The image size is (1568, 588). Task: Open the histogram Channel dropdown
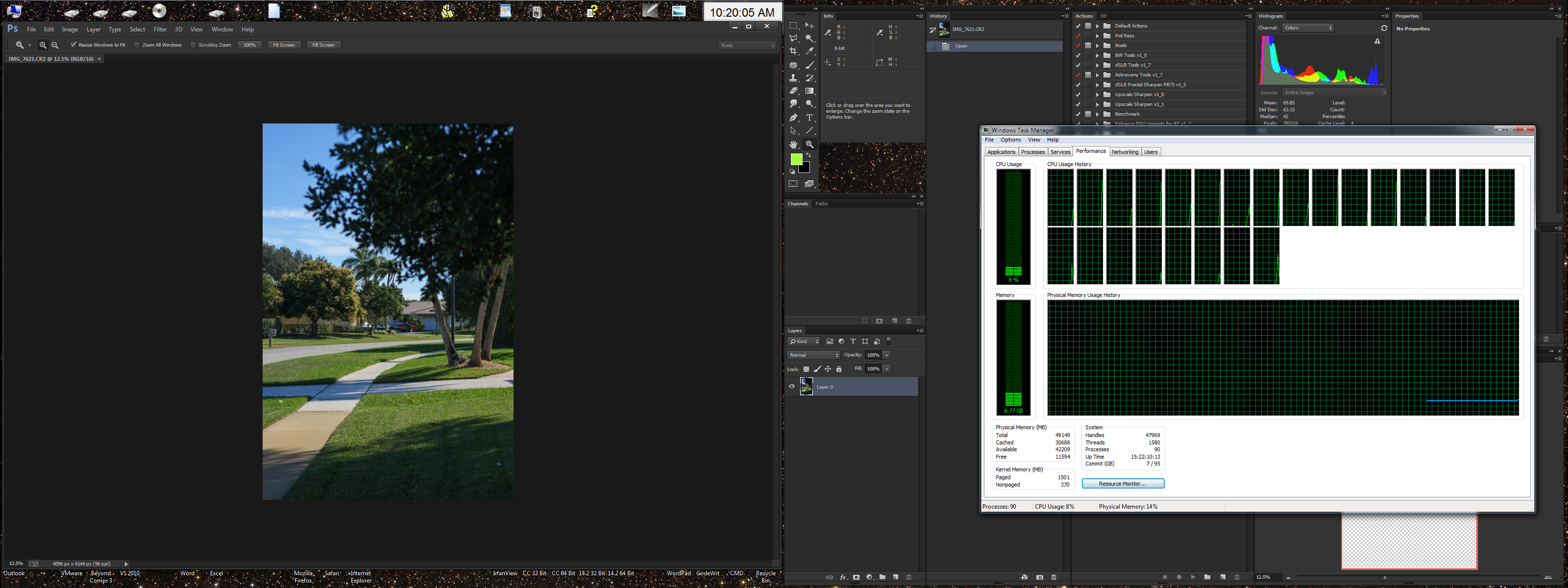coord(1307,28)
